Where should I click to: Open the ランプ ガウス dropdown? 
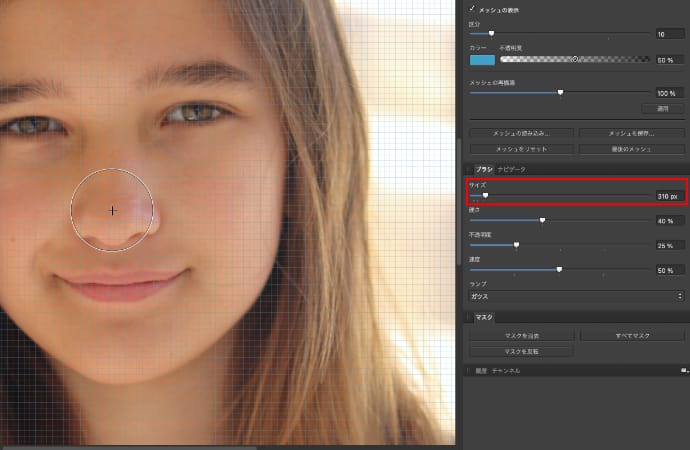pos(577,296)
